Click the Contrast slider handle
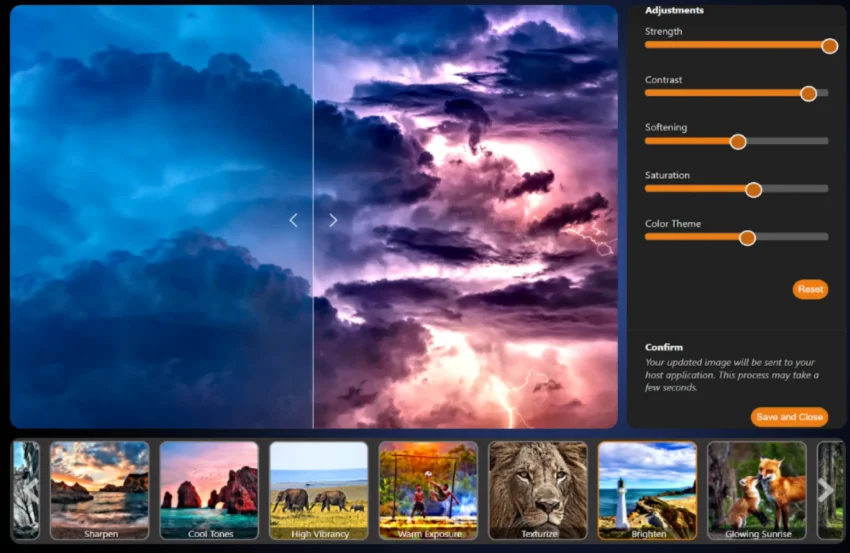 [808, 94]
